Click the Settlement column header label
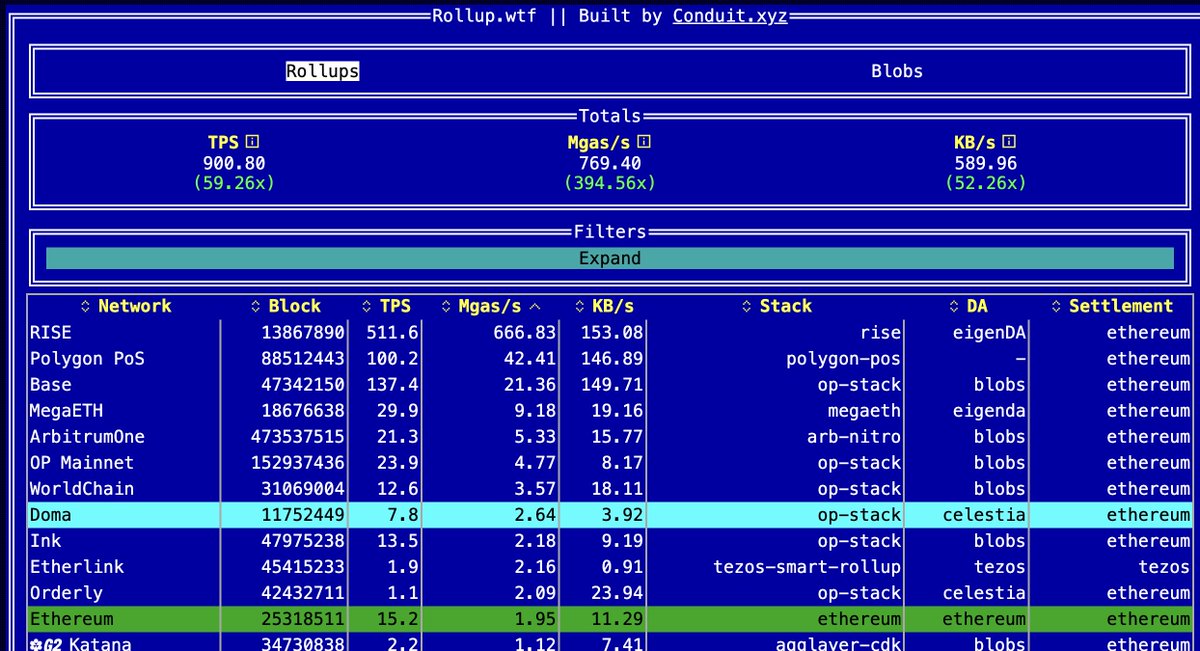1200x651 pixels. (x=1121, y=307)
